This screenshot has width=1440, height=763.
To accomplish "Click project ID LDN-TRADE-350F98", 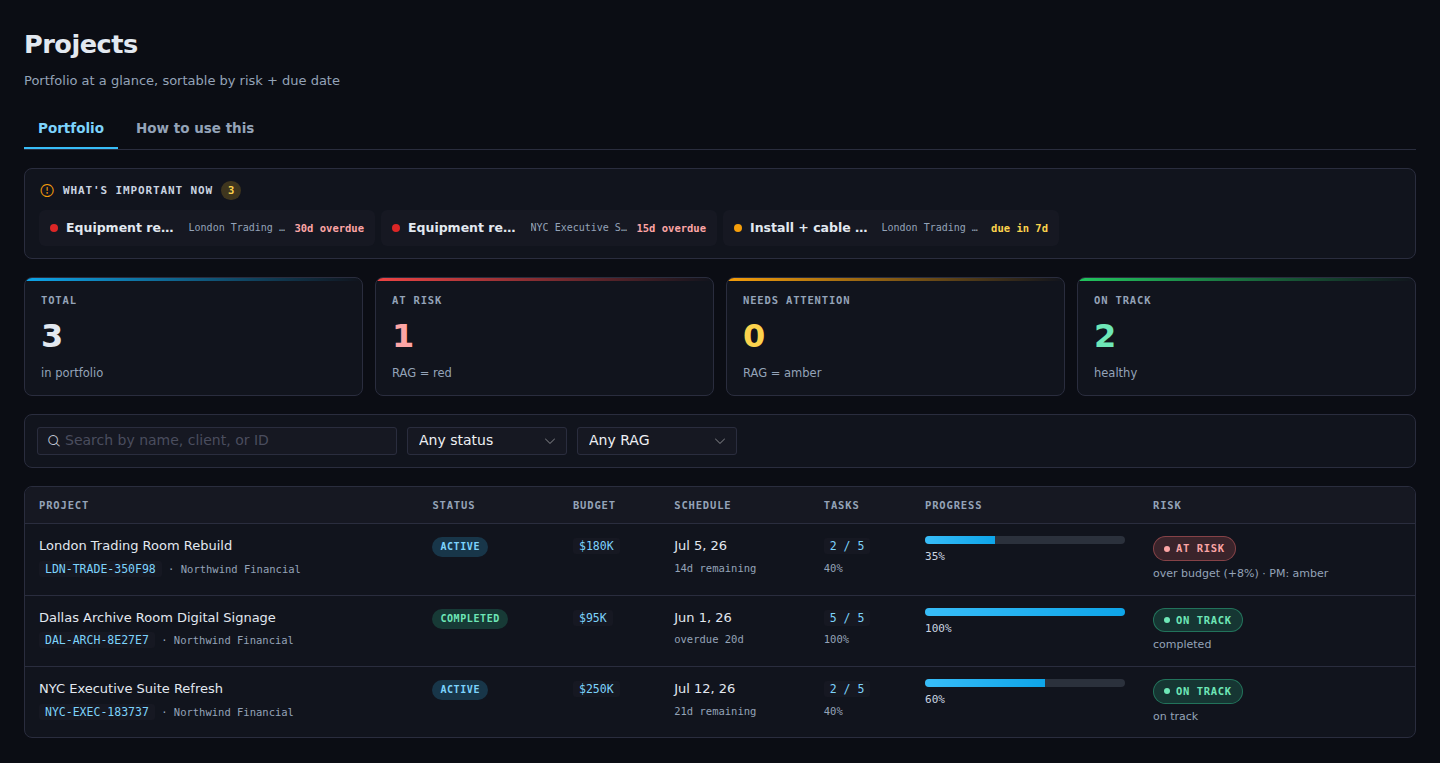I will click(x=100, y=569).
